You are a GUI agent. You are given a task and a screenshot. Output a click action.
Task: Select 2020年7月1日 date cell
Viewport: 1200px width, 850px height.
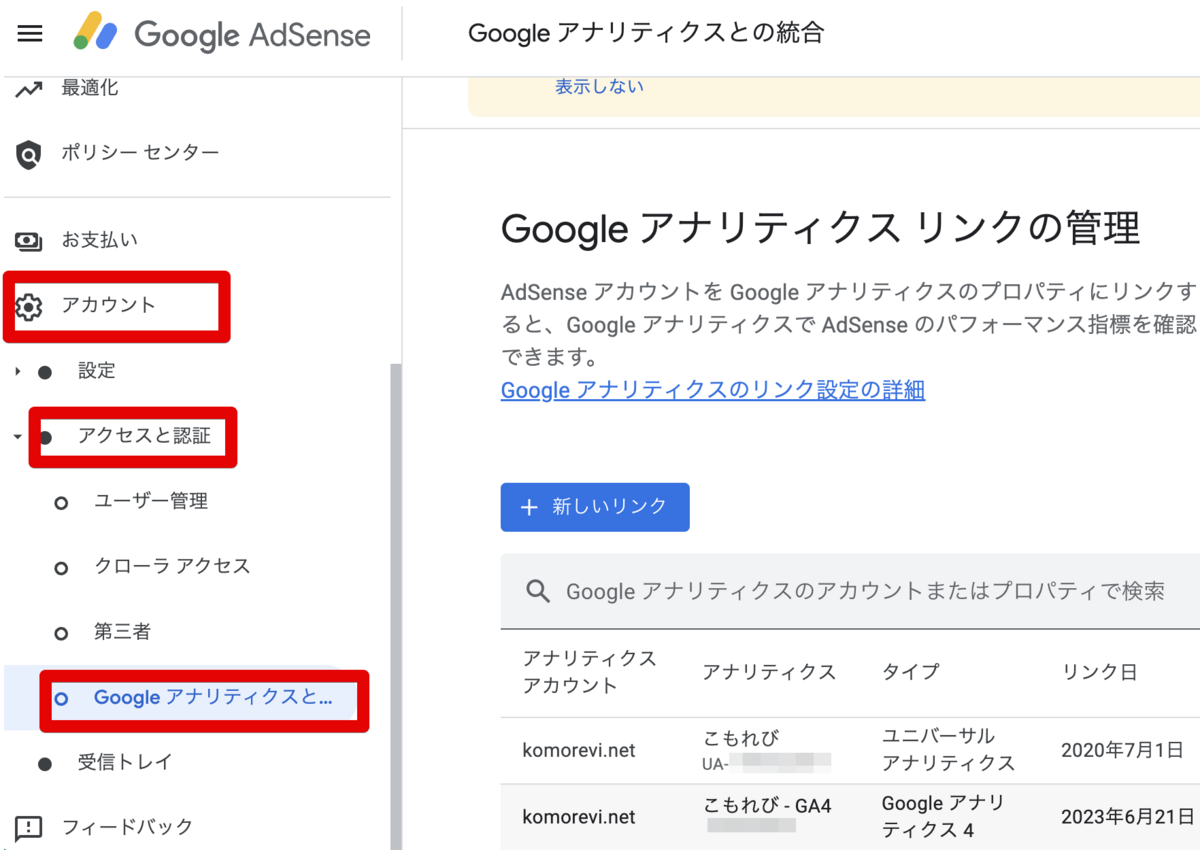coord(1123,750)
